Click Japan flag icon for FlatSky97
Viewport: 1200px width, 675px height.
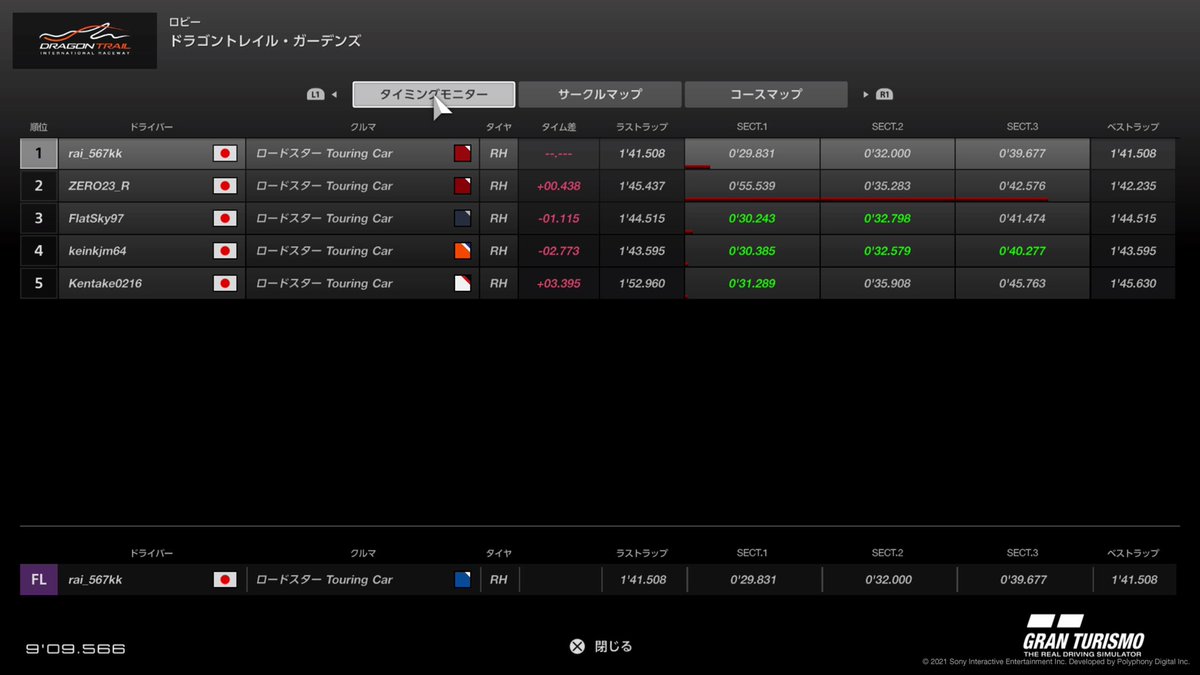225,218
